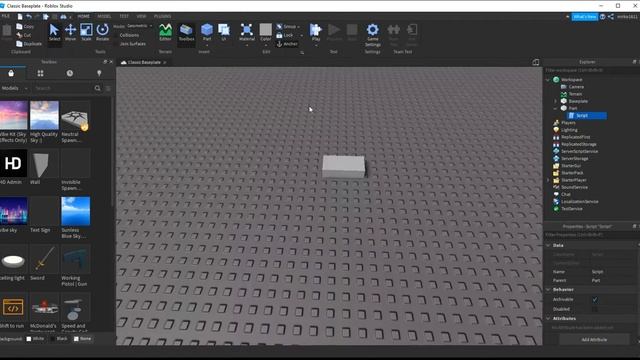Select the Select tool in ribbon
640x360 pixels.
coord(54,32)
